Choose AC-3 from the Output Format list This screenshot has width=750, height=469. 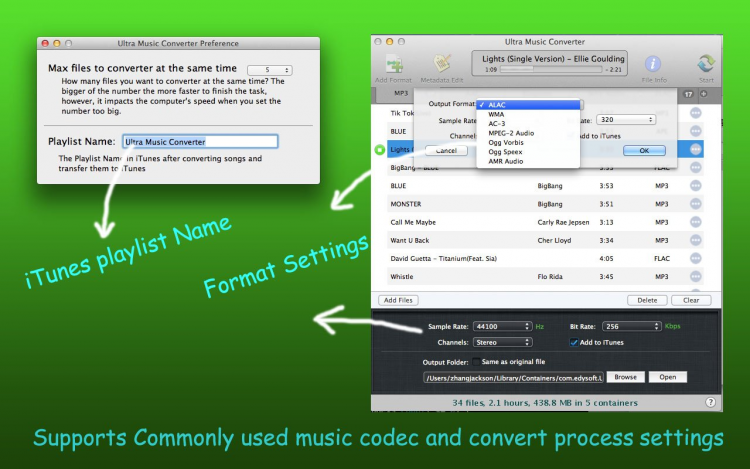click(529, 123)
